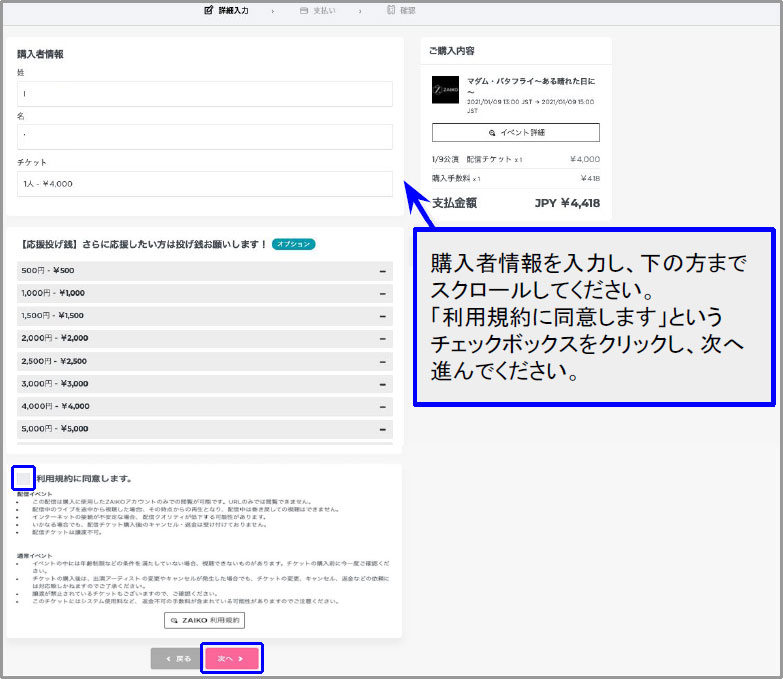This screenshot has width=783, height=679.
Task: Open the イベント詳細 button
Action: tap(516, 133)
